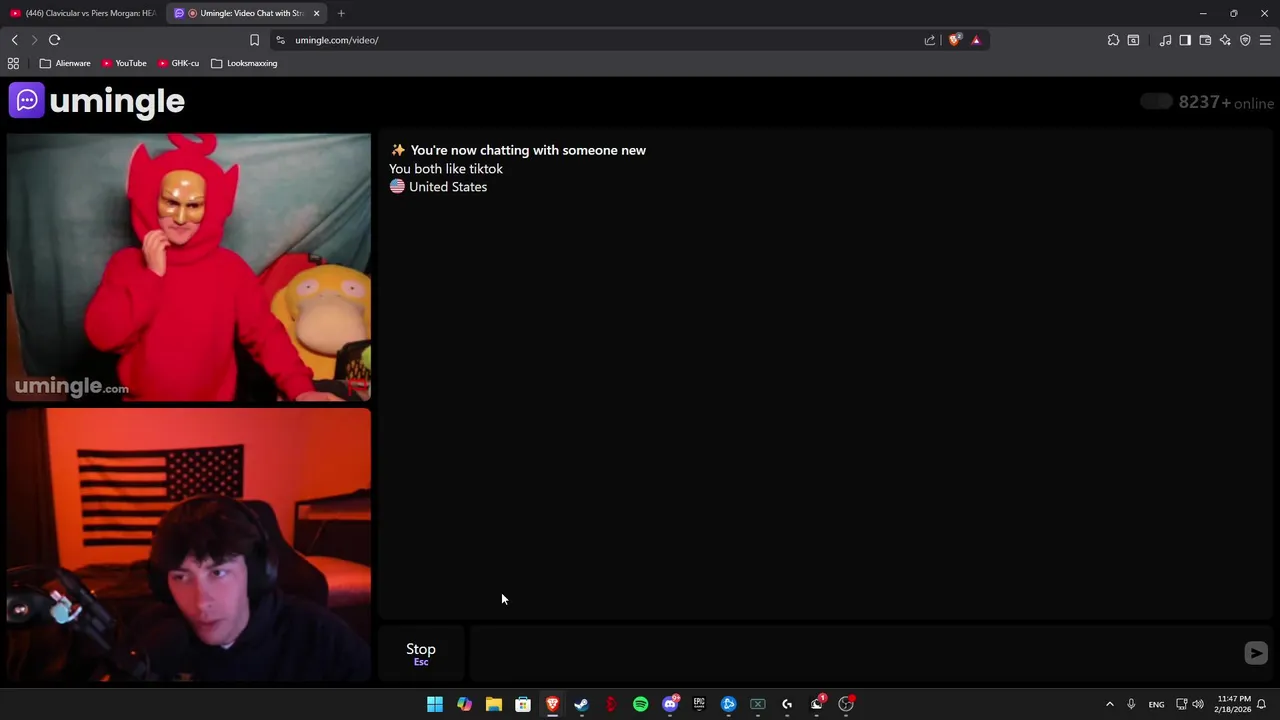Screen dimensions: 1280x720
Task: Go forward in browser history
Action: pyautogui.click(x=34, y=40)
